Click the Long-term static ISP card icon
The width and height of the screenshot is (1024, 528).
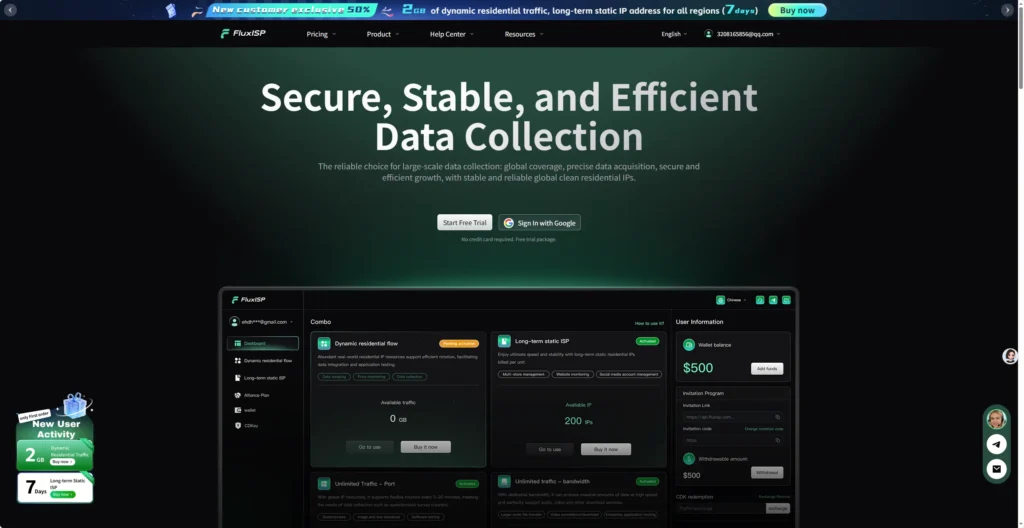pos(504,341)
